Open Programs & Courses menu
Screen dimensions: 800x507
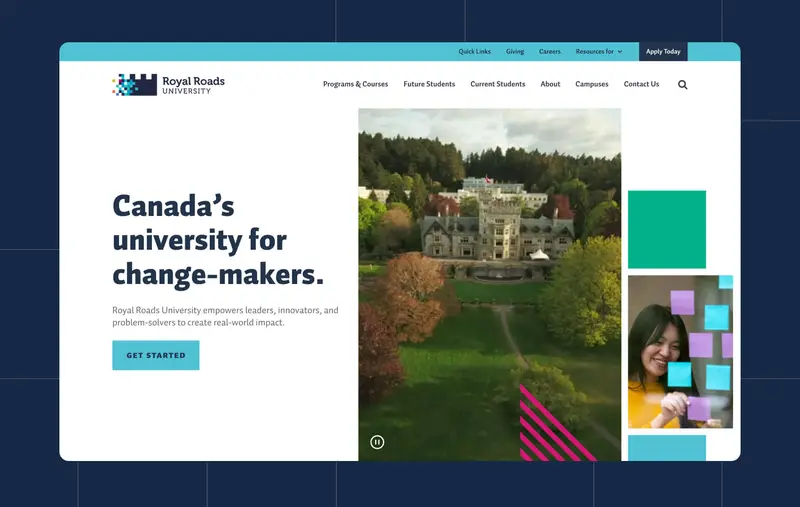tap(355, 84)
